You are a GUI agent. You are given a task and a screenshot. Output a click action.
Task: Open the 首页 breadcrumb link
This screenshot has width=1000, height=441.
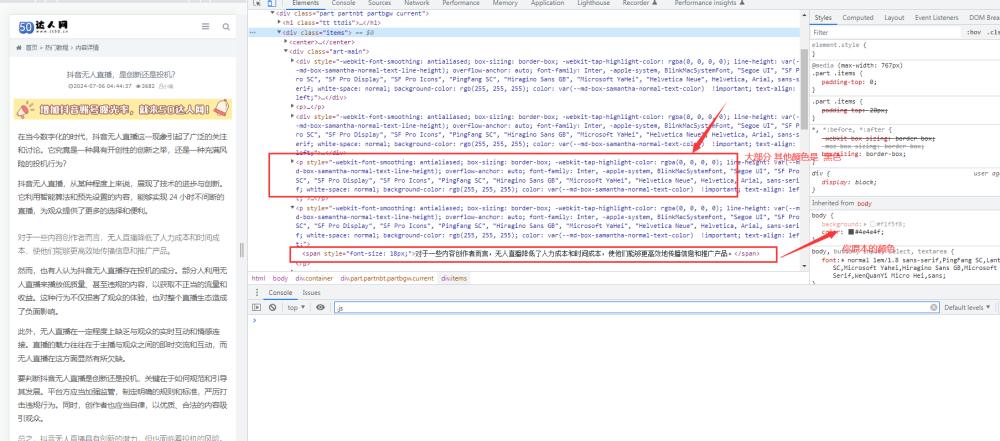click(31, 48)
